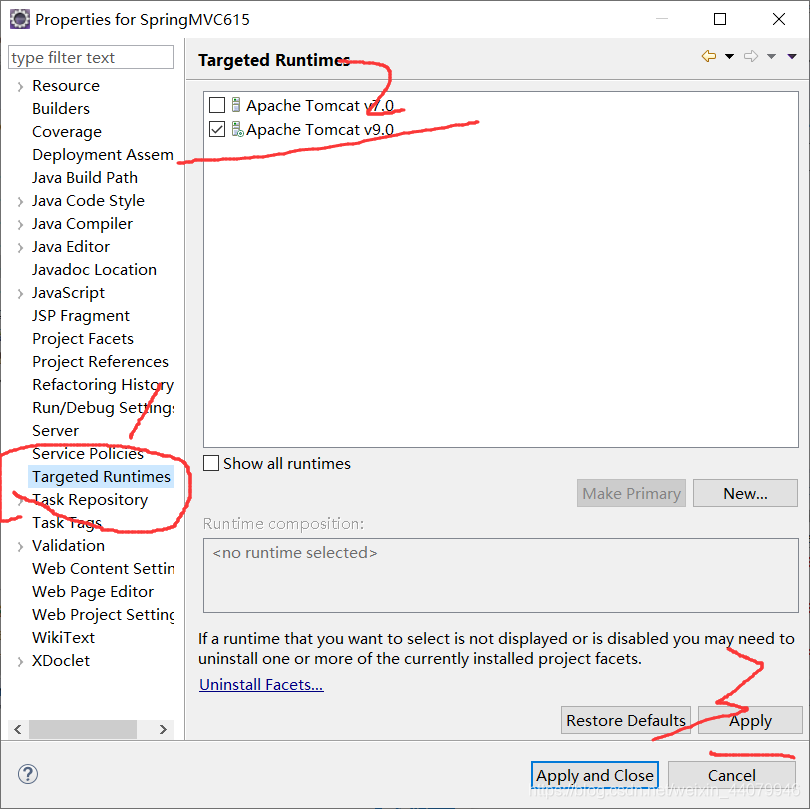Click the Apply and Close button

tap(595, 775)
